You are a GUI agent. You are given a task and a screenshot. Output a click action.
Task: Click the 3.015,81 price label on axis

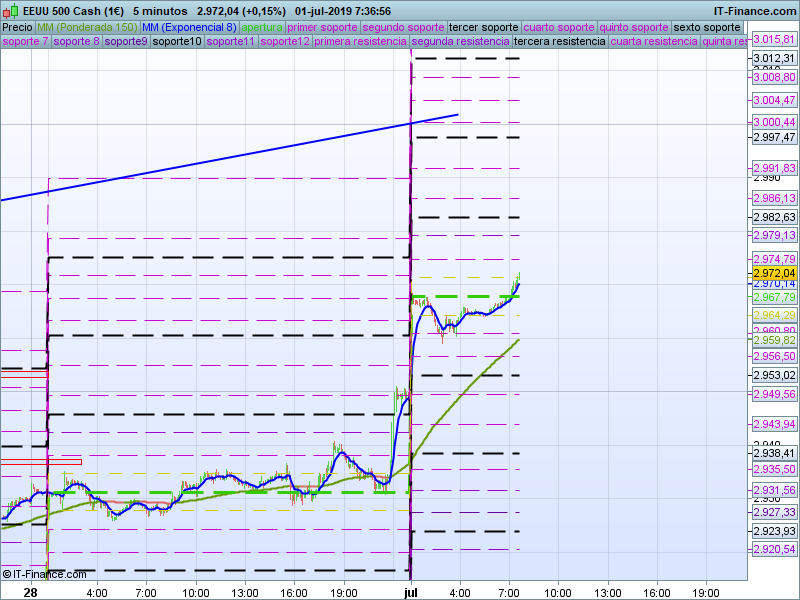tap(774, 39)
